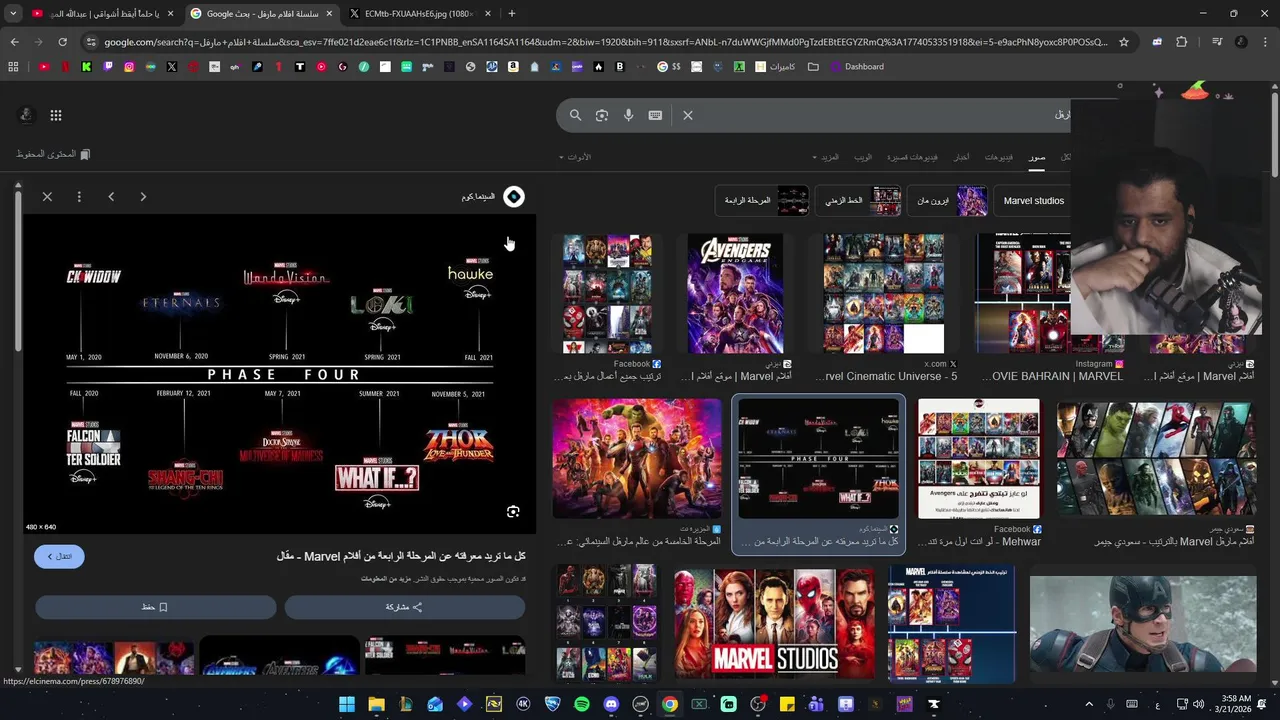
Task: Open the three-dot options in preview panel
Action: coord(79,197)
